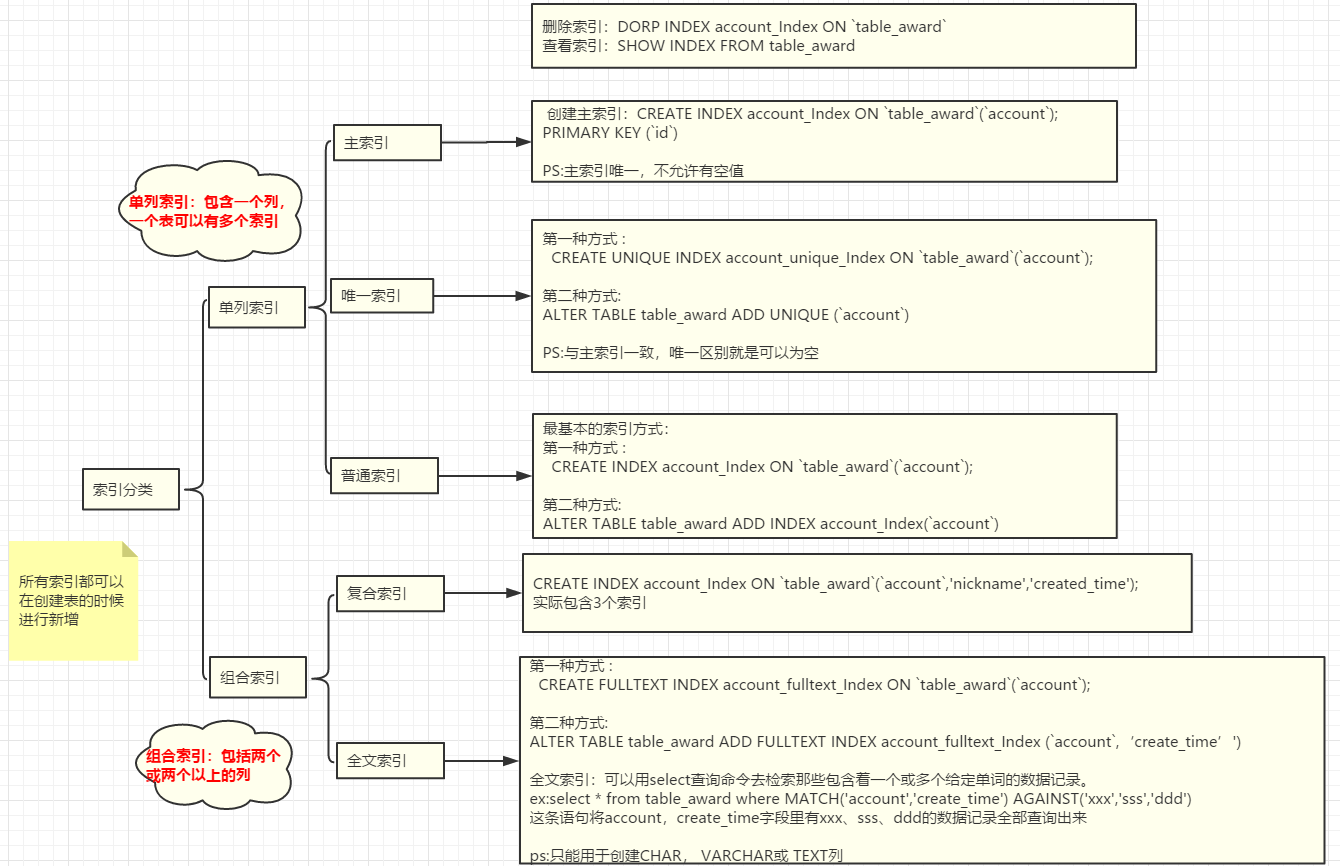
Task: Select the 复合索引 node
Action: 388,593
